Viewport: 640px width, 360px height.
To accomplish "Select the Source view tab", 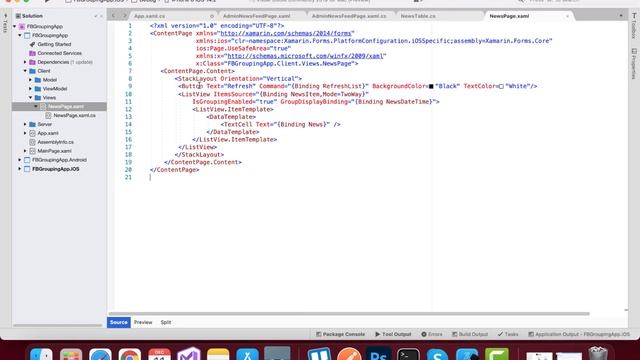I will 119,322.
